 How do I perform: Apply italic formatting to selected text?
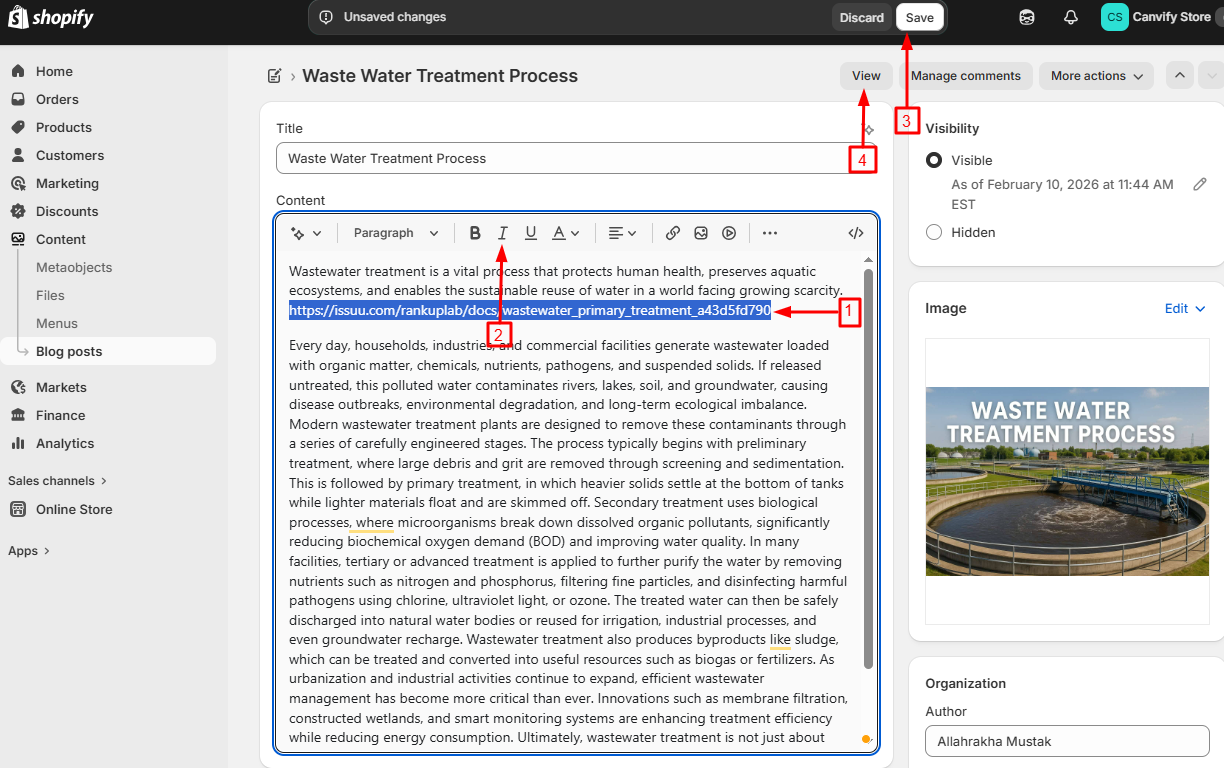503,233
